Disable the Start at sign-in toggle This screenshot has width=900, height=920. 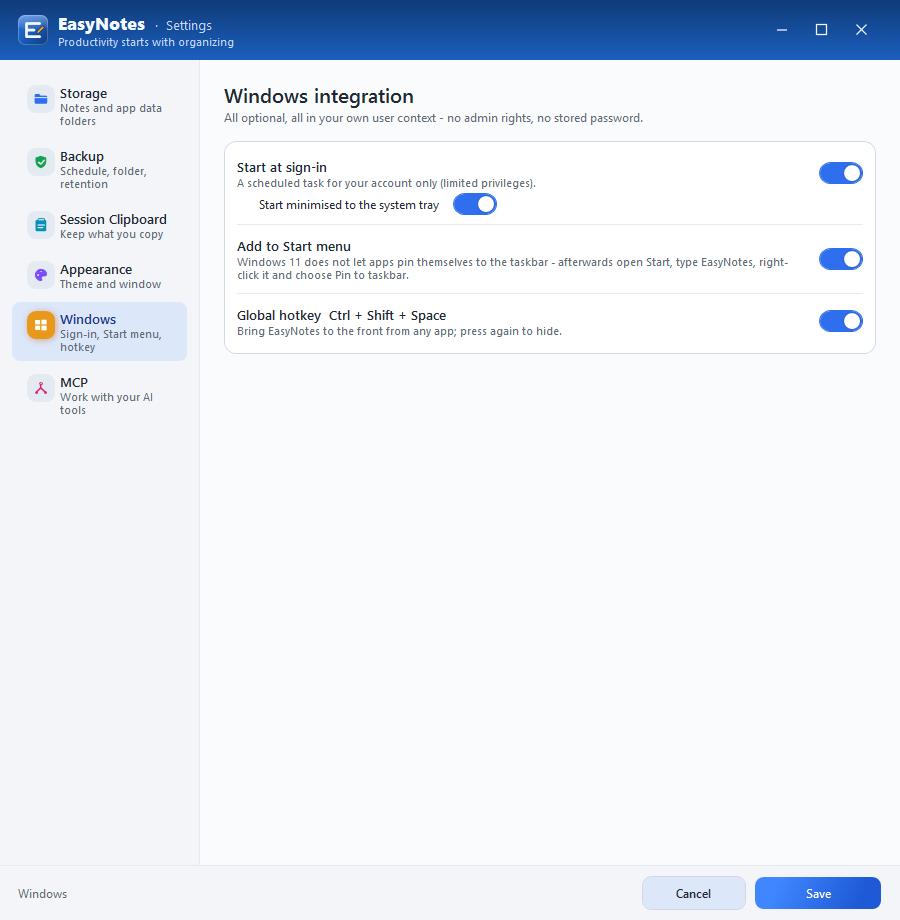[841, 173]
